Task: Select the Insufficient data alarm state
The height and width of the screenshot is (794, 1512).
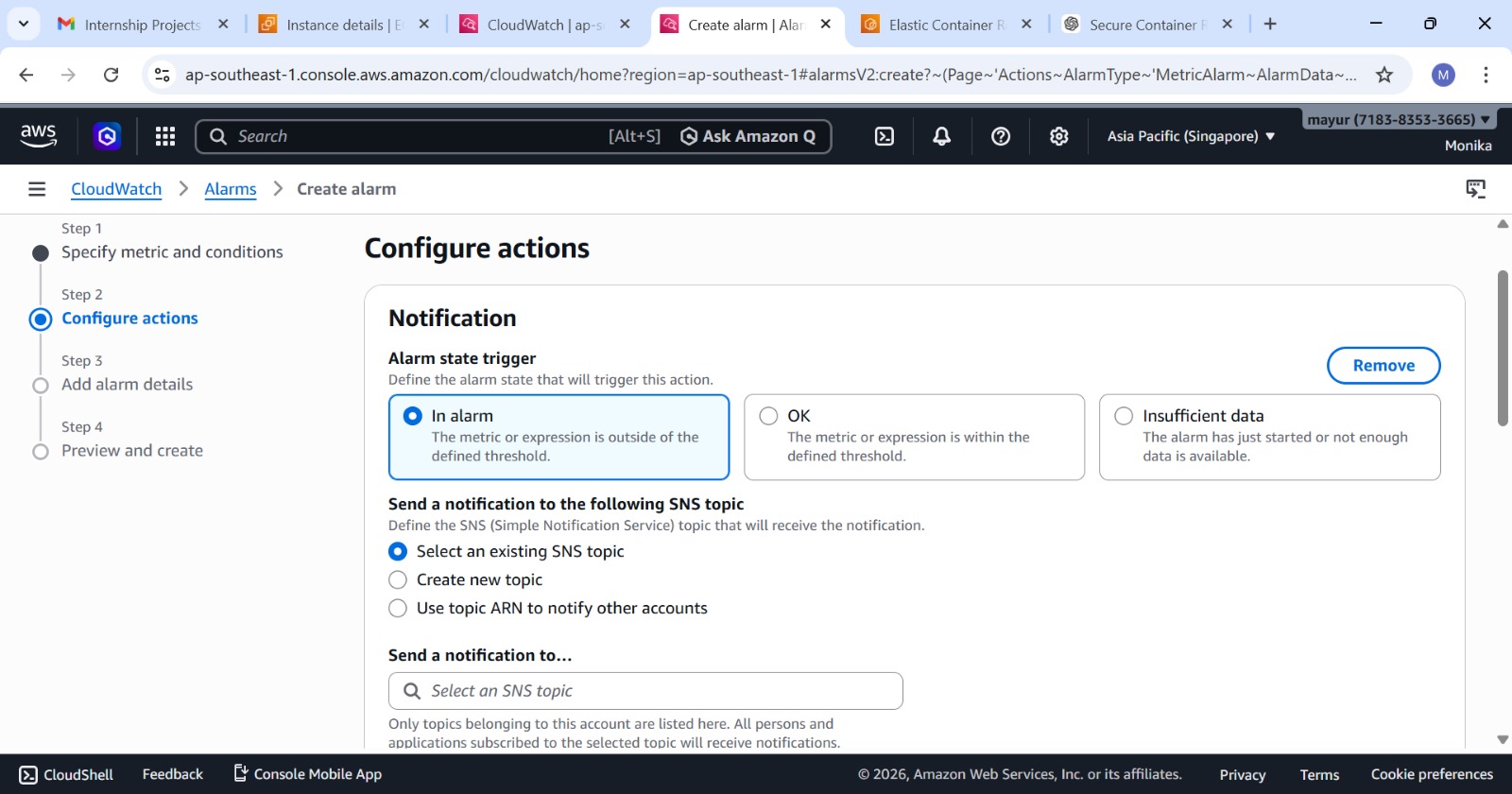Action: [x=1124, y=416]
